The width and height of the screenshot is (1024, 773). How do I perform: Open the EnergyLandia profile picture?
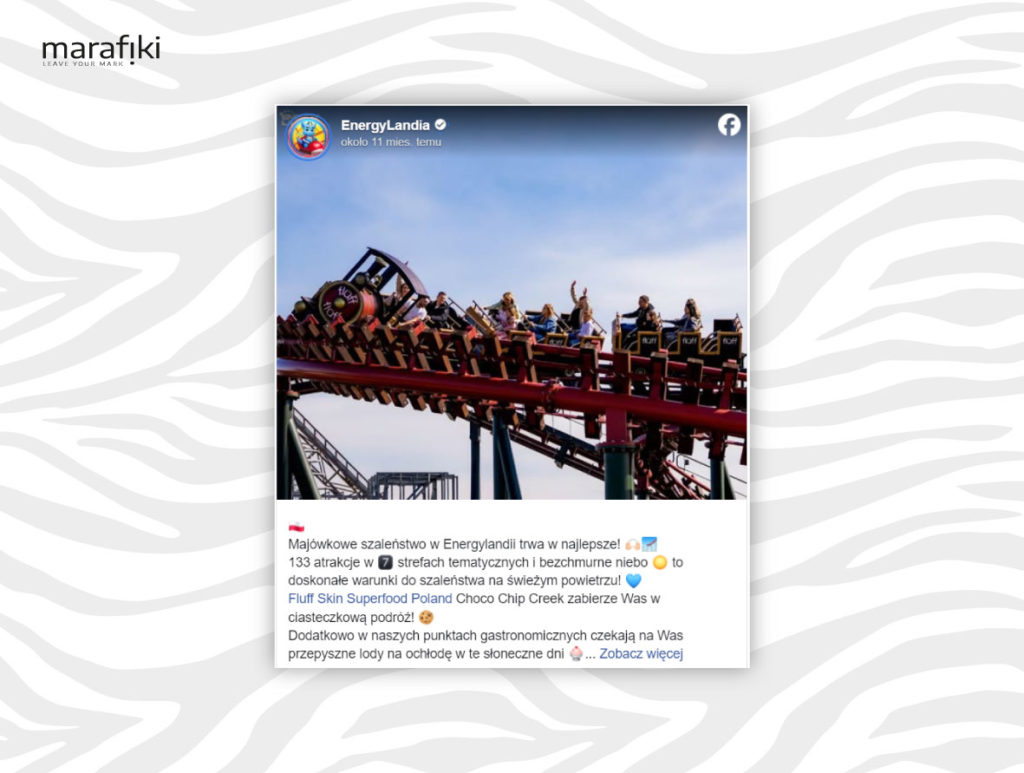308,136
